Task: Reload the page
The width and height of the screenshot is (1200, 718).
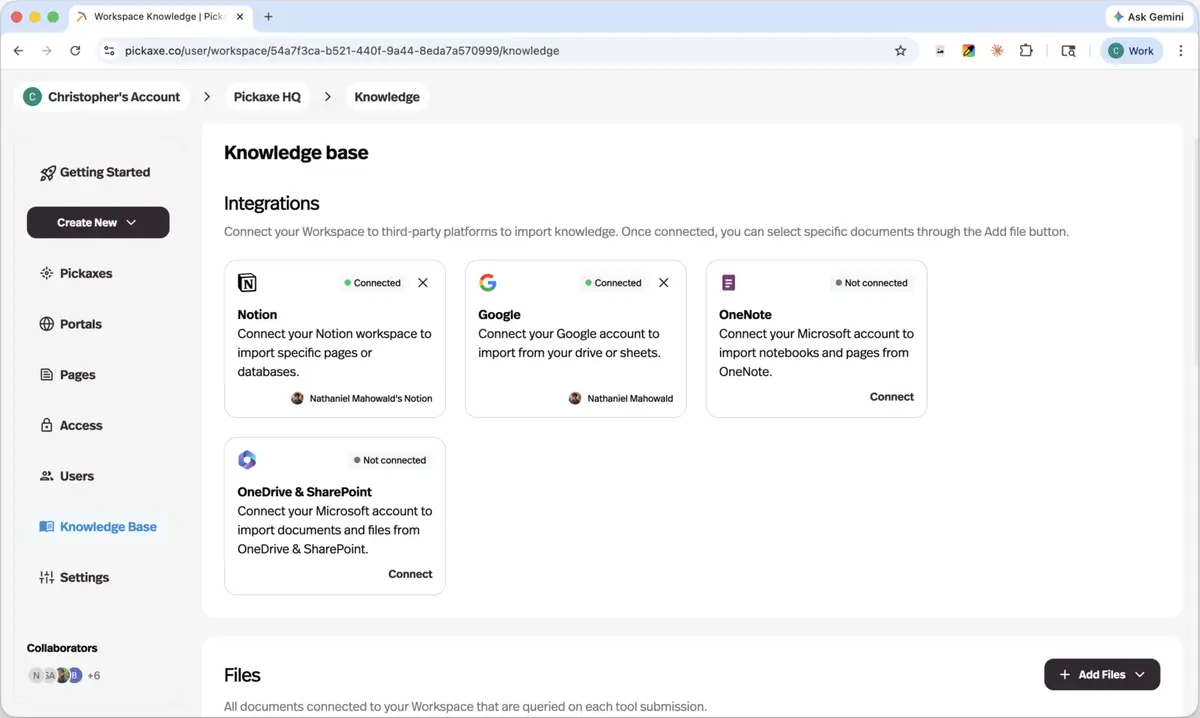Action: [75, 51]
